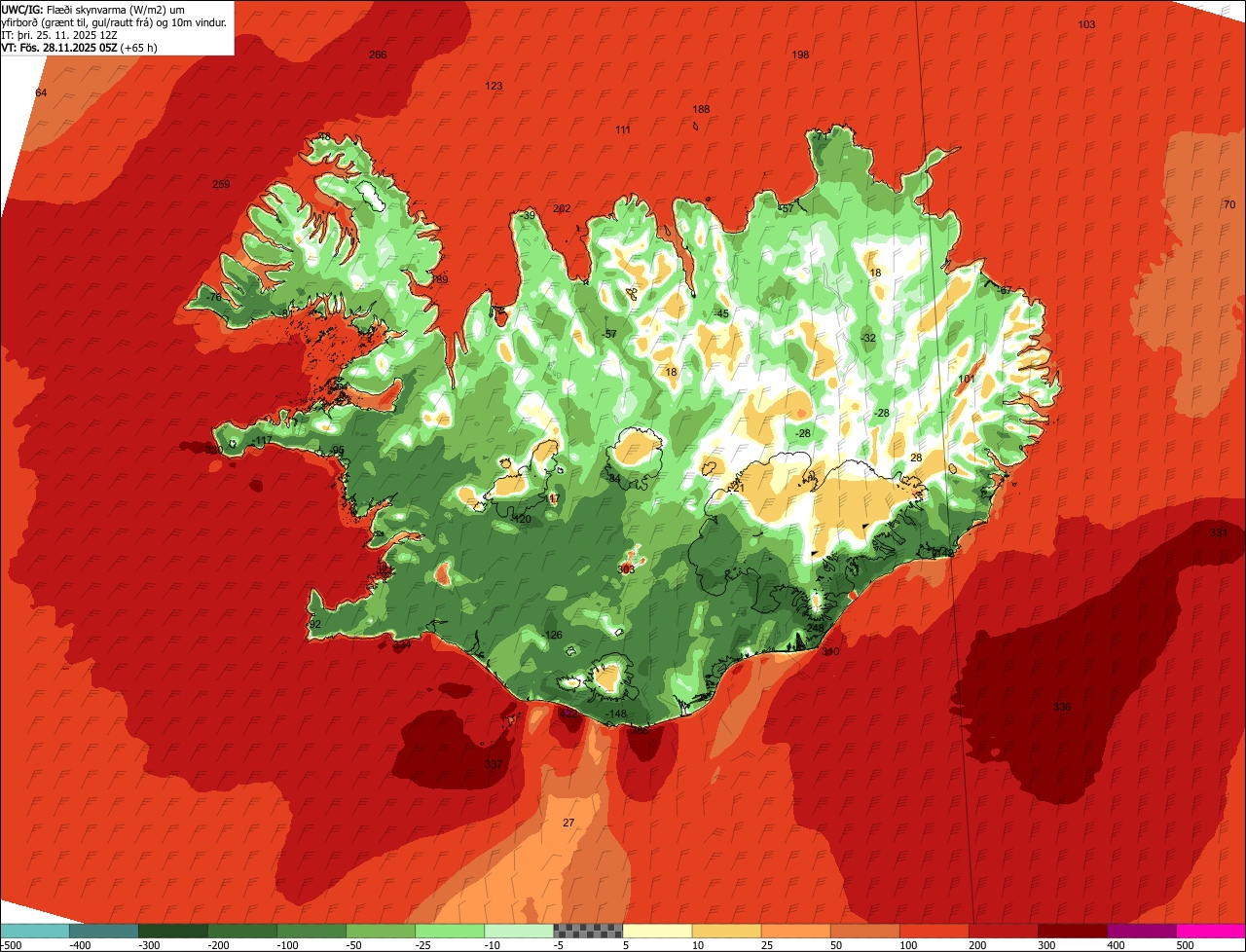Select the darkest green -300 to -200 swatch
1246x952 pixels.
pyautogui.click(x=173, y=930)
